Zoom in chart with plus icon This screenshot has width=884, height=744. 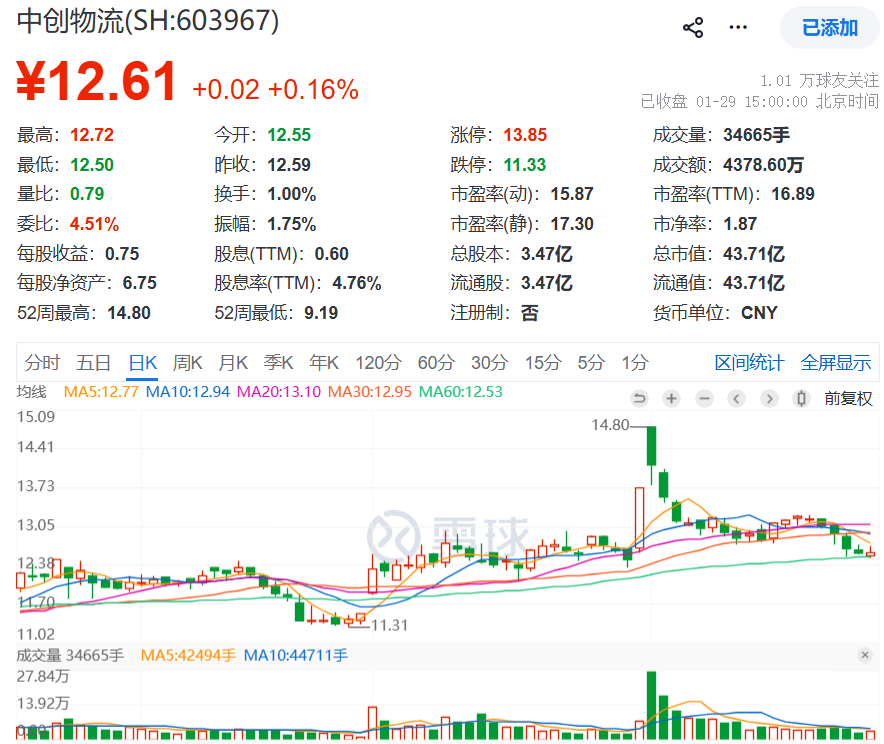671,399
